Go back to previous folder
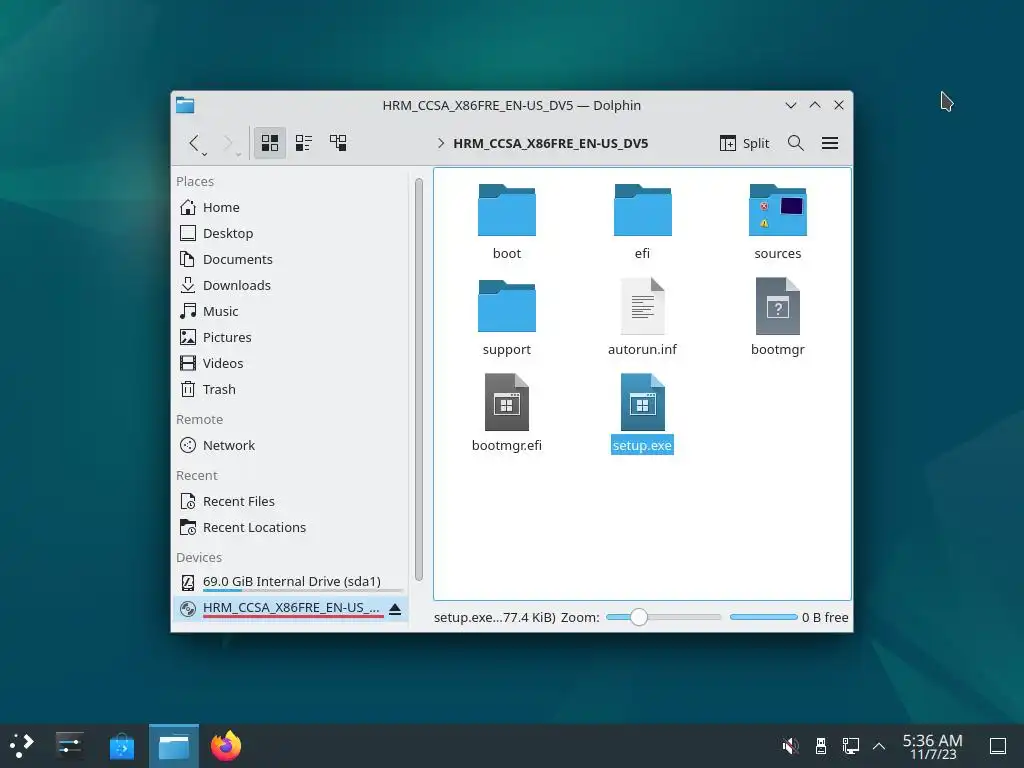 click(194, 143)
